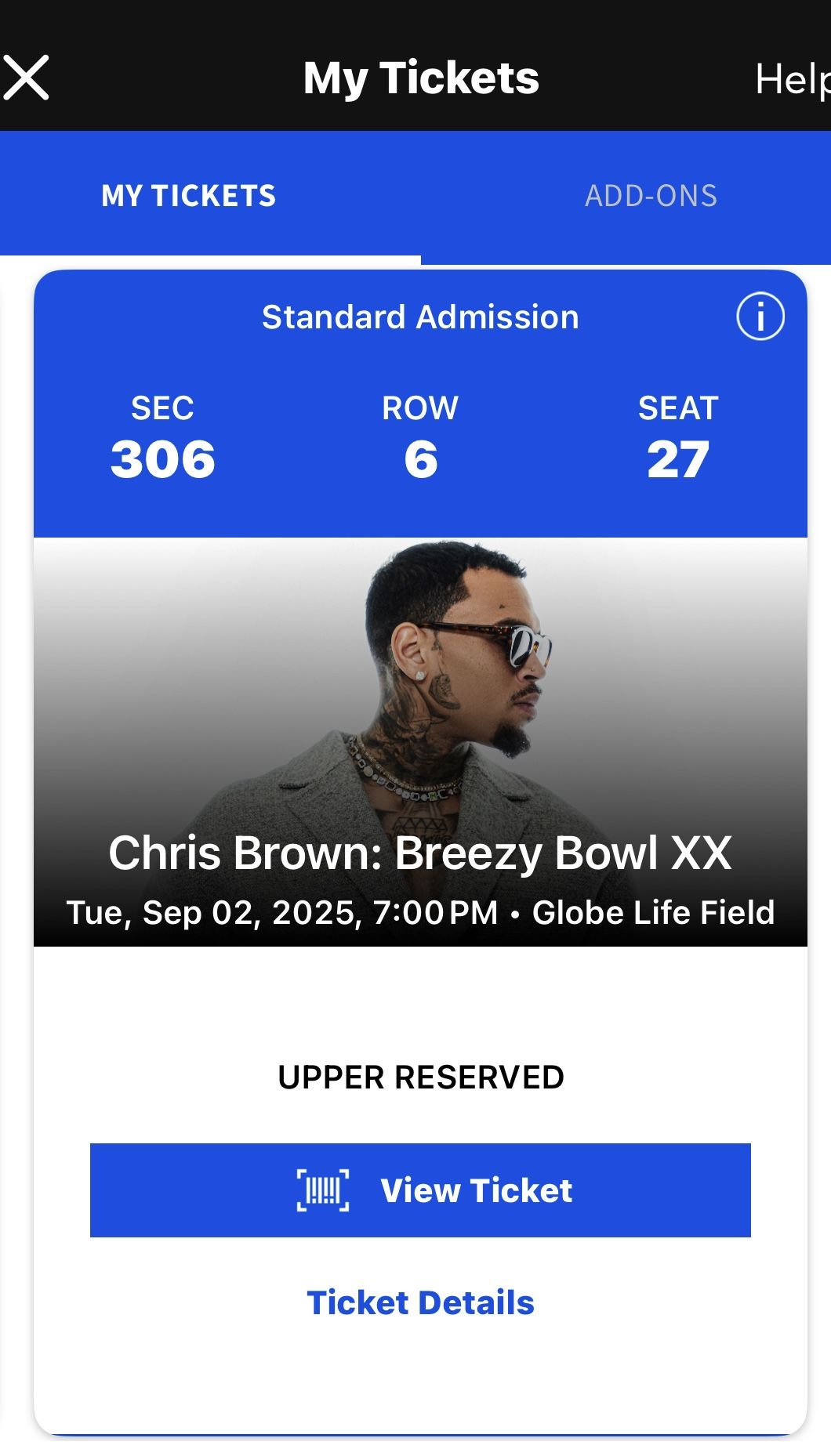Viewport: 831px width, 1456px height.
Task: Tap the Standard Admission header text
Action: 420,318
